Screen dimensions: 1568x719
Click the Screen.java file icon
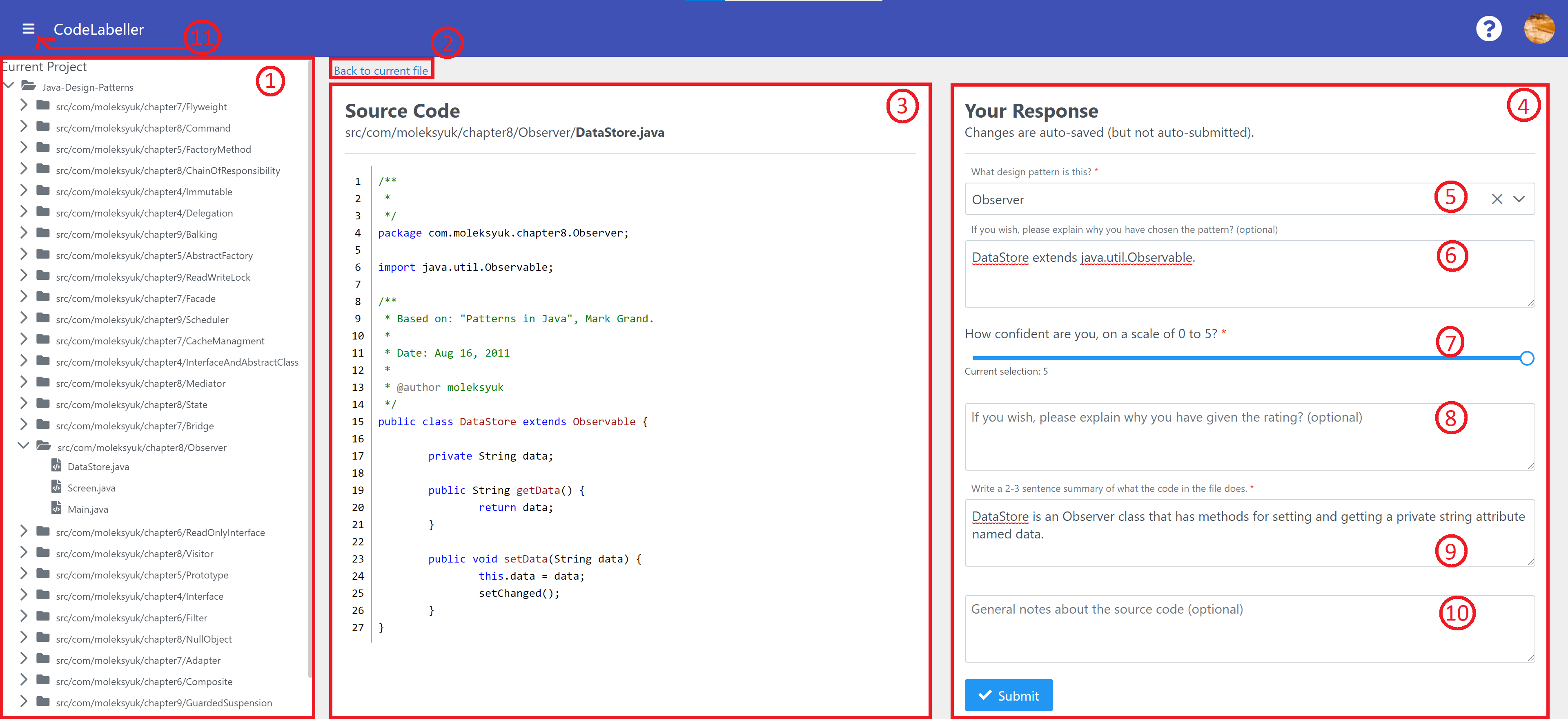click(57, 487)
